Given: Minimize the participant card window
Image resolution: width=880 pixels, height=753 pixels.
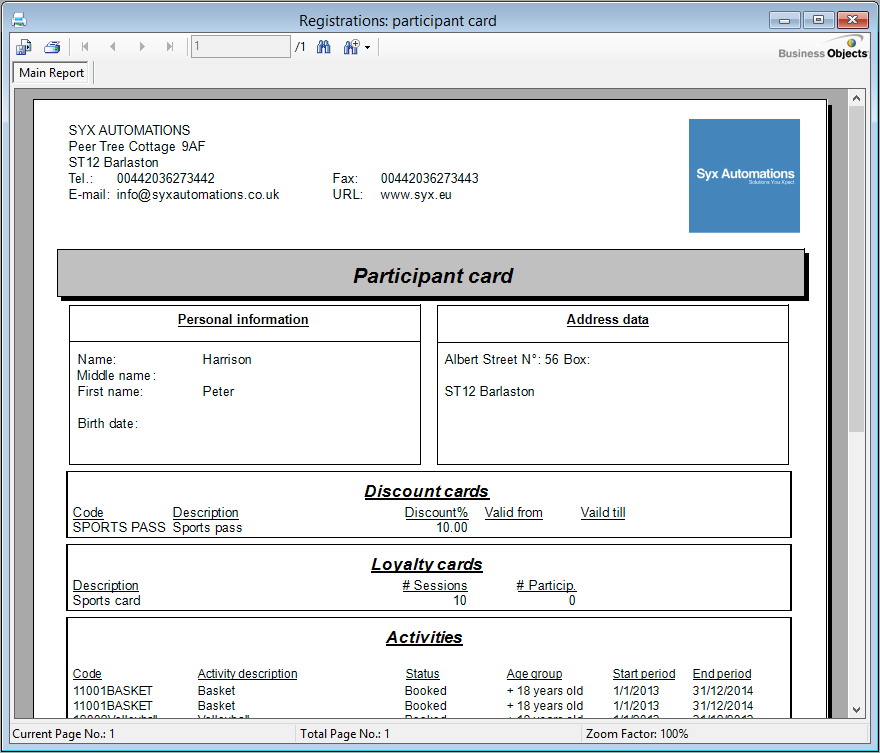Looking at the screenshot, I should pyautogui.click(x=785, y=20).
